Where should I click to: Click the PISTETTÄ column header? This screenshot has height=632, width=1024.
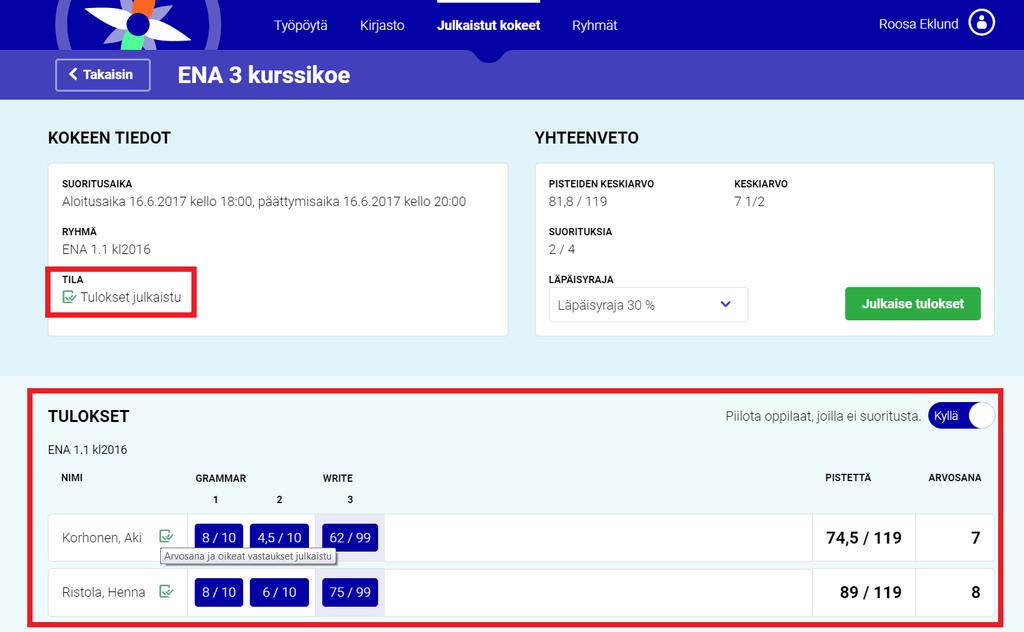pos(848,478)
